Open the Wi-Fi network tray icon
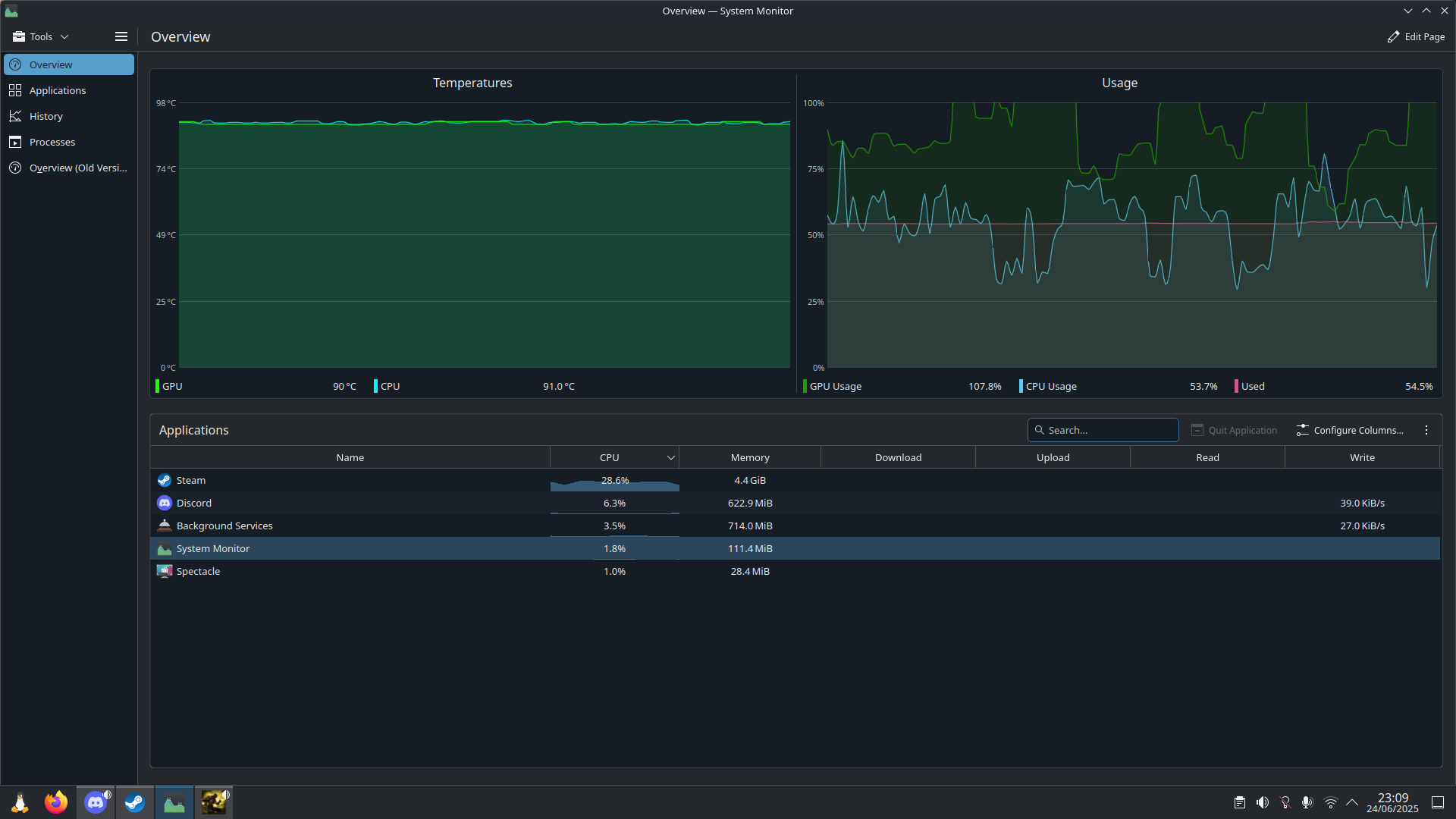The image size is (1456, 819). coord(1330,802)
